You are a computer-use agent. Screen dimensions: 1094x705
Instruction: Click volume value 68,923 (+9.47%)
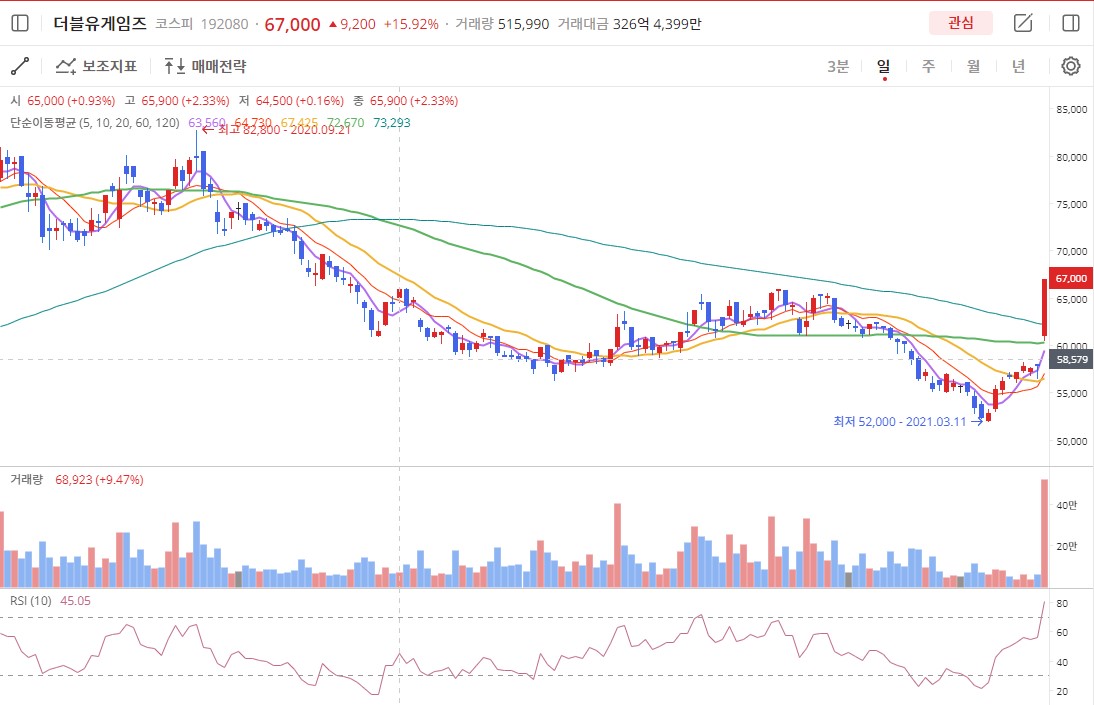pos(99,480)
